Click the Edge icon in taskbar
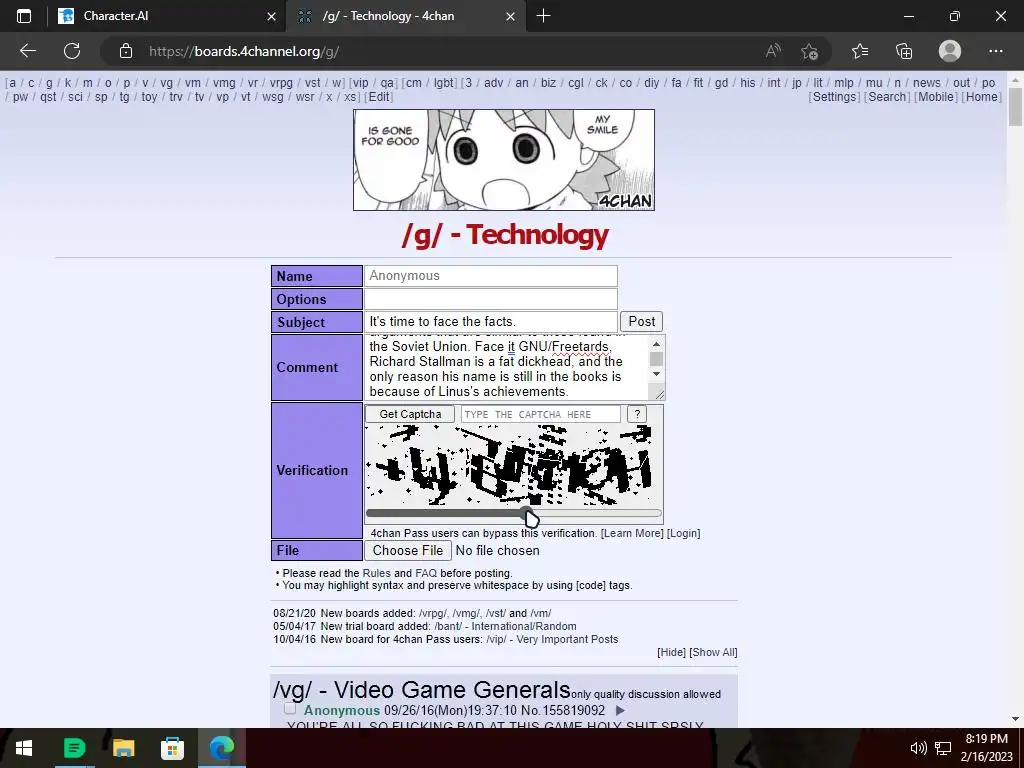This screenshot has height=768, width=1024. point(221,748)
